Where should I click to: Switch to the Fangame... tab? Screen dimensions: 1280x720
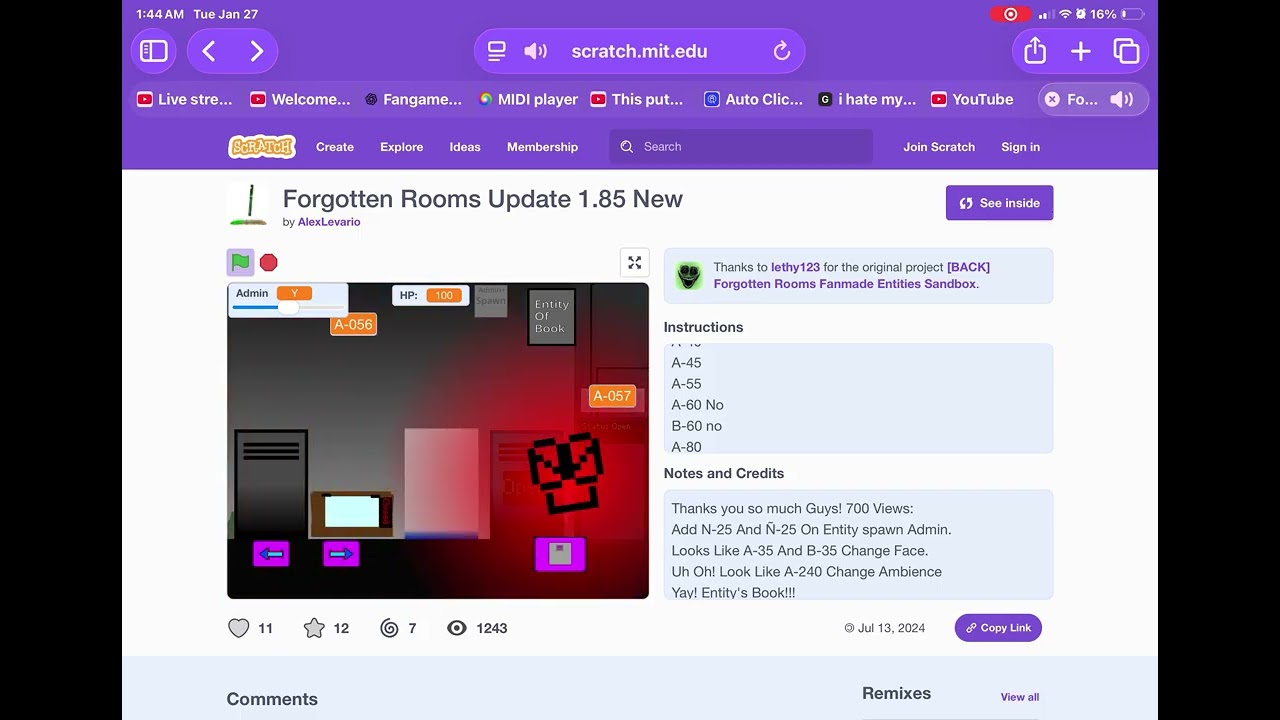point(413,99)
